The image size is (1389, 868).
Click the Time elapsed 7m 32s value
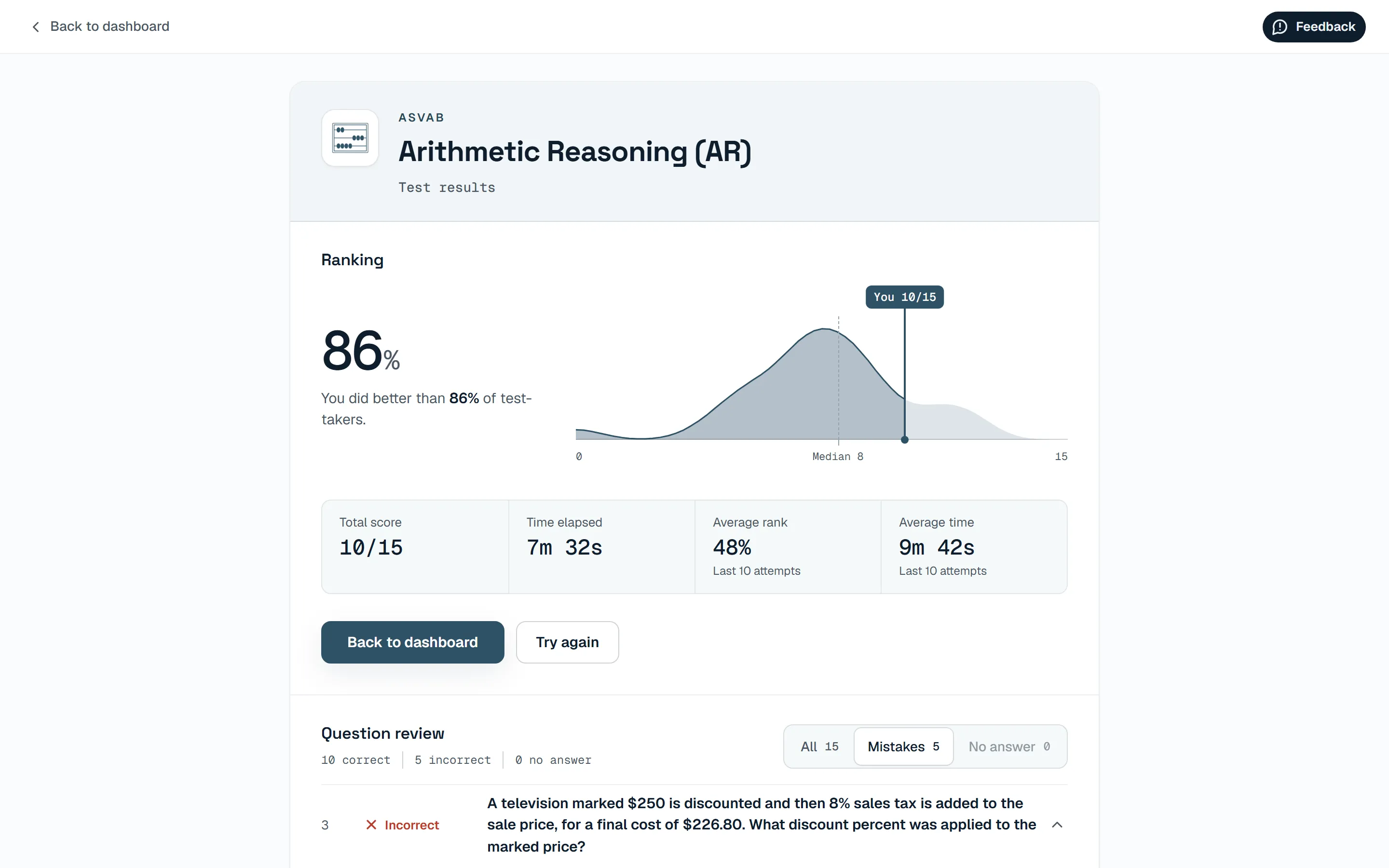564,547
